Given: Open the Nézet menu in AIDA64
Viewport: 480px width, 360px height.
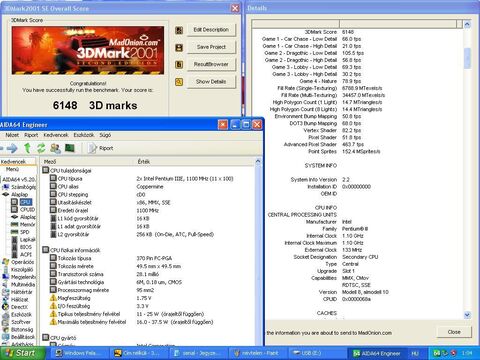Looking at the screenshot, I should (x=12, y=135).
